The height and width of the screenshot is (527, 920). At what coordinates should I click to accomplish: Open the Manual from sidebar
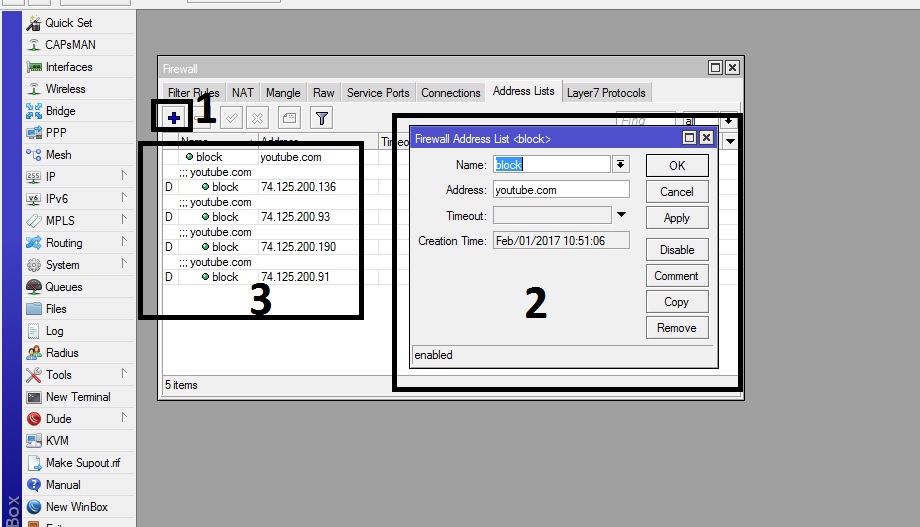[79, 485]
